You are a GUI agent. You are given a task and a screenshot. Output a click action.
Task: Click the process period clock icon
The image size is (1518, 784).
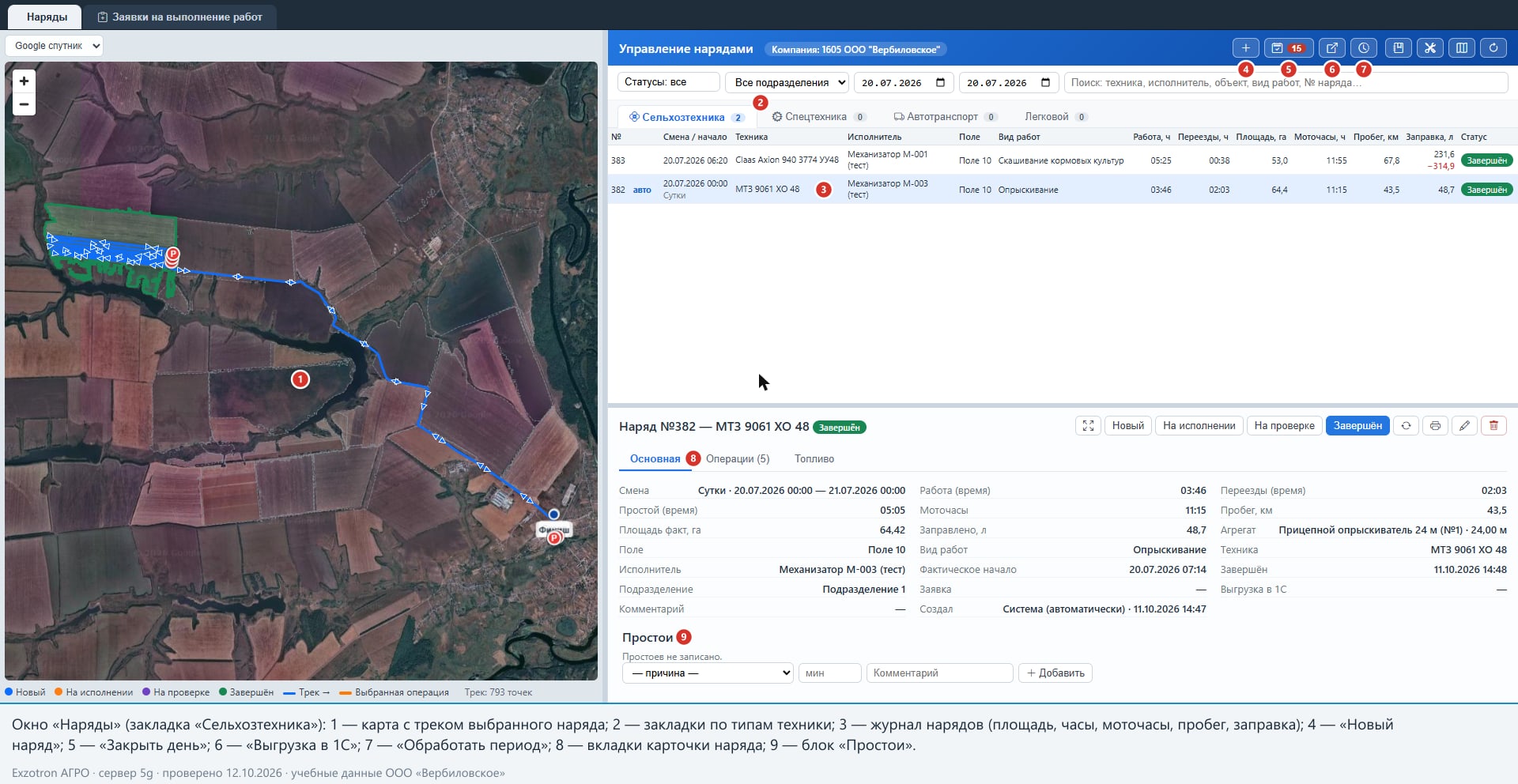[1363, 48]
